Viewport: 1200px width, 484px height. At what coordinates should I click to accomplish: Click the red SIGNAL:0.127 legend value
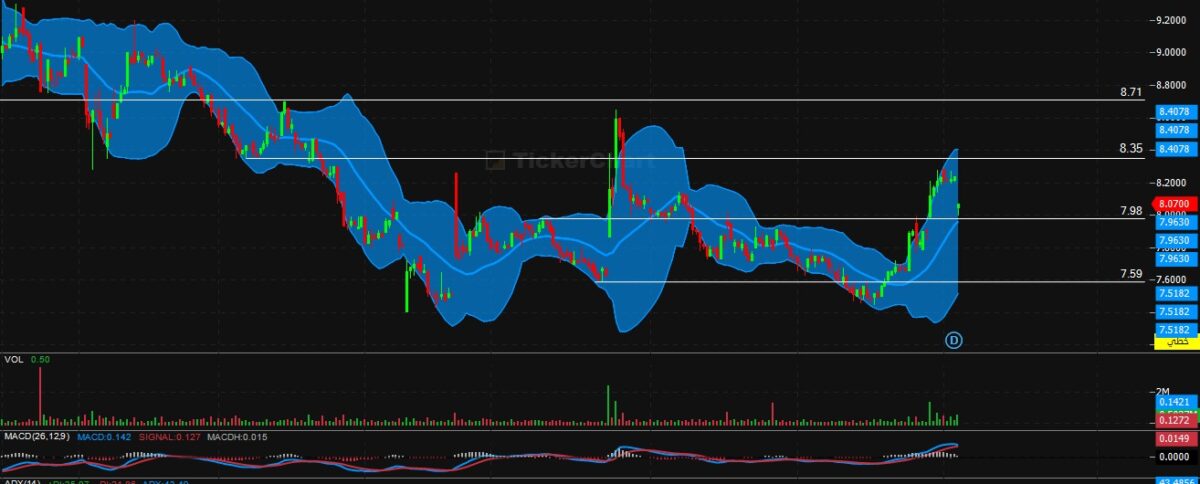(x=168, y=436)
